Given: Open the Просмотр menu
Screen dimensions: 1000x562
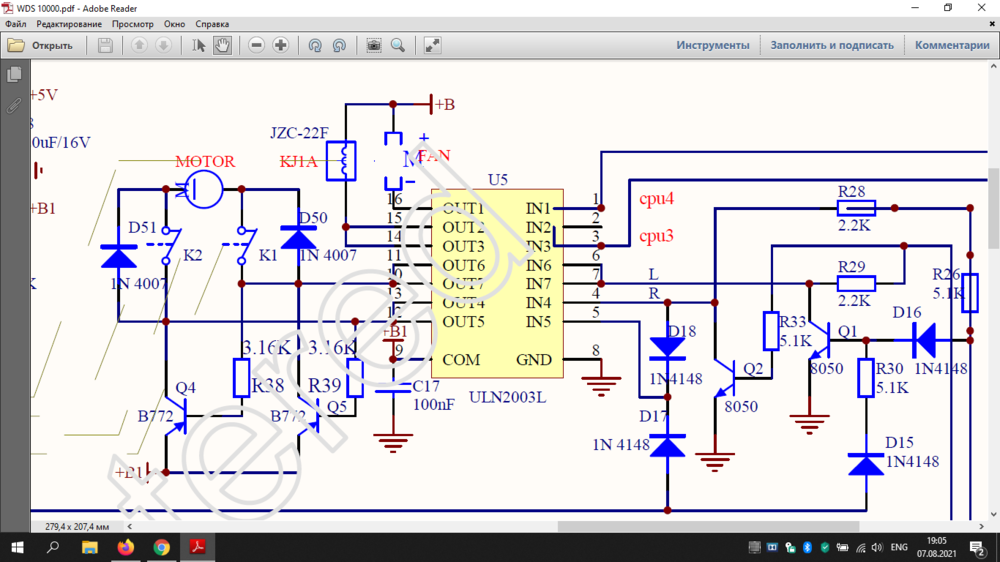Looking at the screenshot, I should [x=133, y=24].
